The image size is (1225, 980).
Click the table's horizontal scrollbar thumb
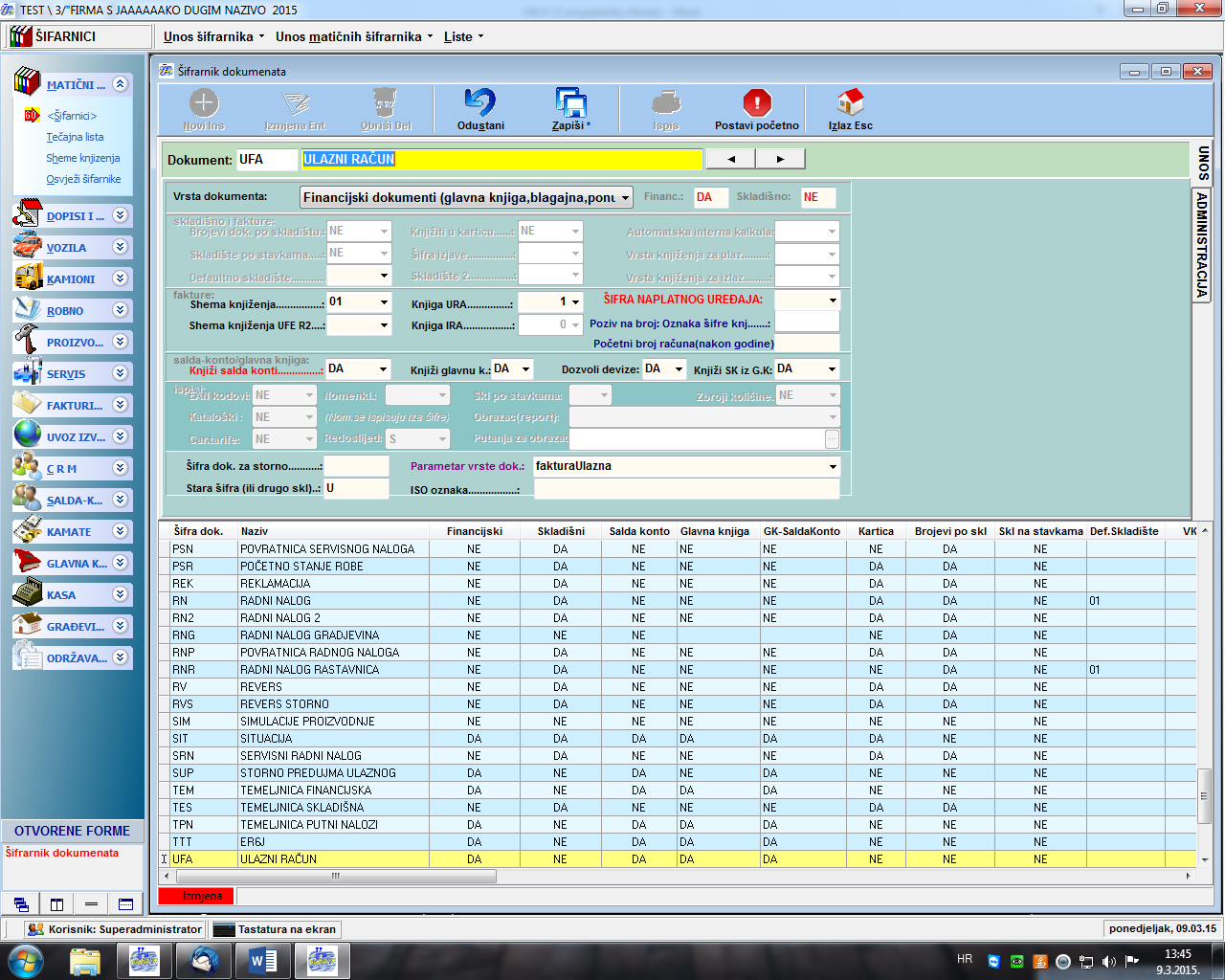pyautogui.click(x=335, y=876)
